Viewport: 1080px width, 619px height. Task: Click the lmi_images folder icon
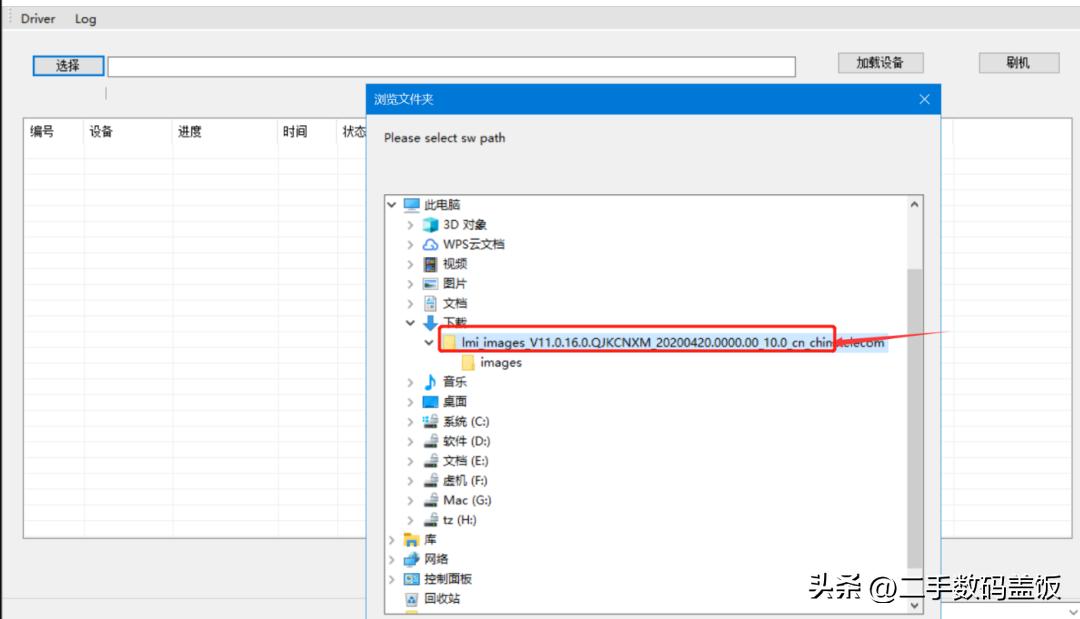(450, 342)
